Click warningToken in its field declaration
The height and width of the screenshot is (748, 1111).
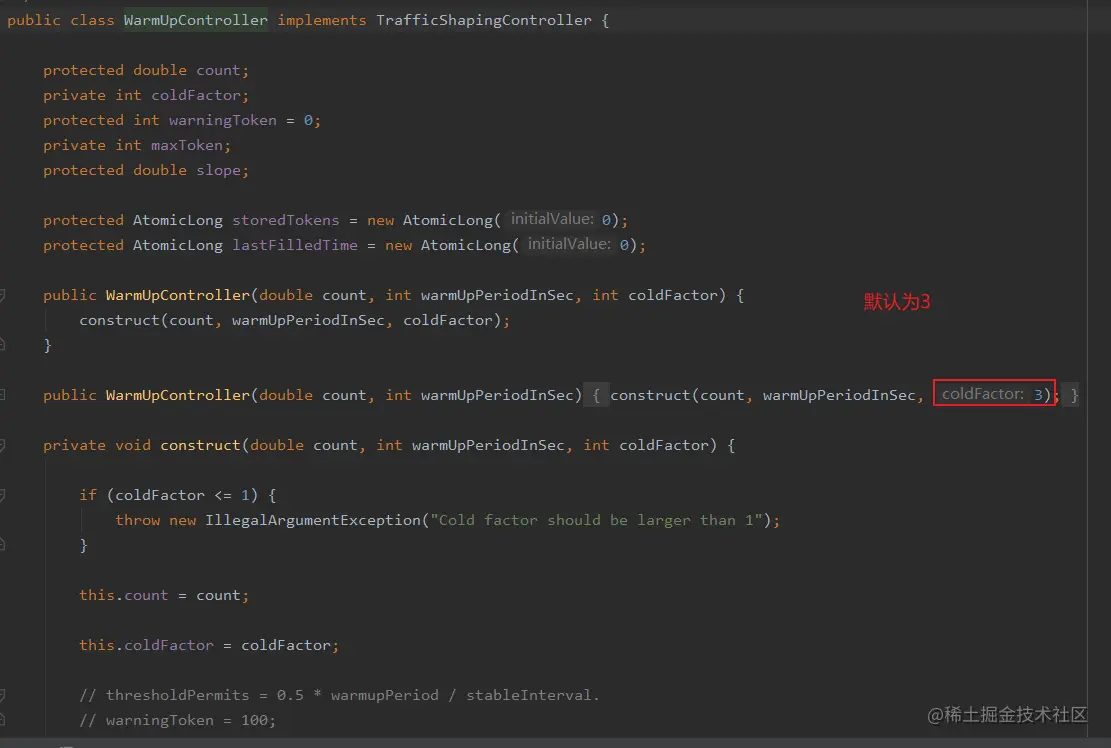point(222,120)
